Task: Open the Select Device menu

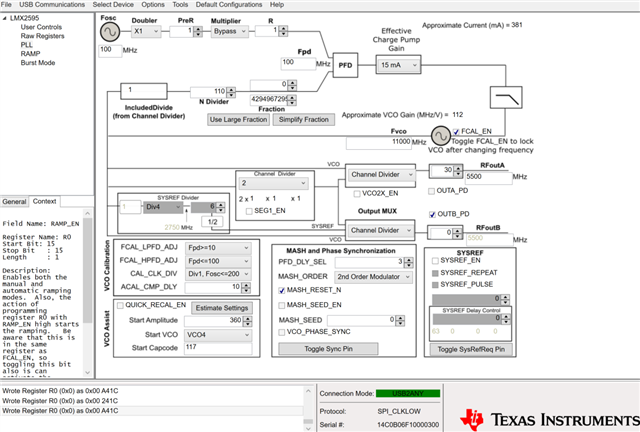Action: [113, 4]
